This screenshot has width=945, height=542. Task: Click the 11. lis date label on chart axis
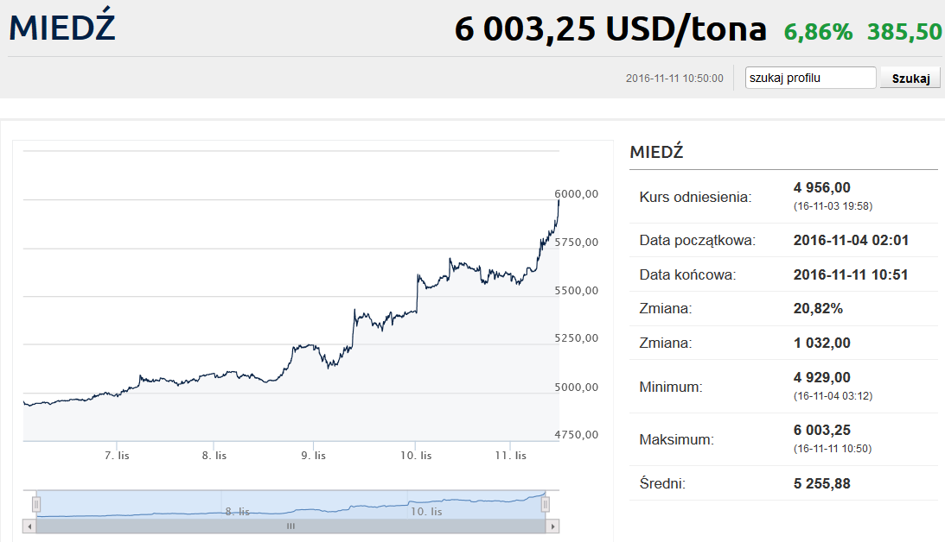510,455
